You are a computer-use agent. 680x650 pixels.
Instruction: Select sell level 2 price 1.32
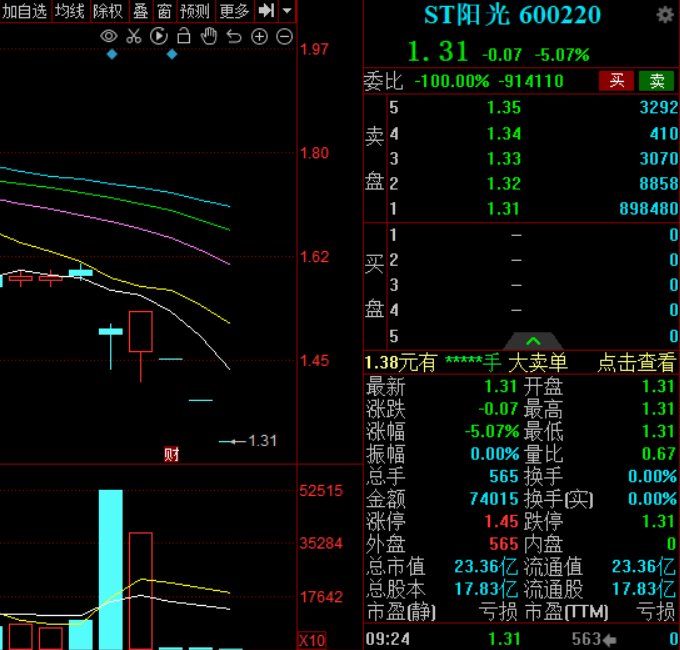click(503, 184)
